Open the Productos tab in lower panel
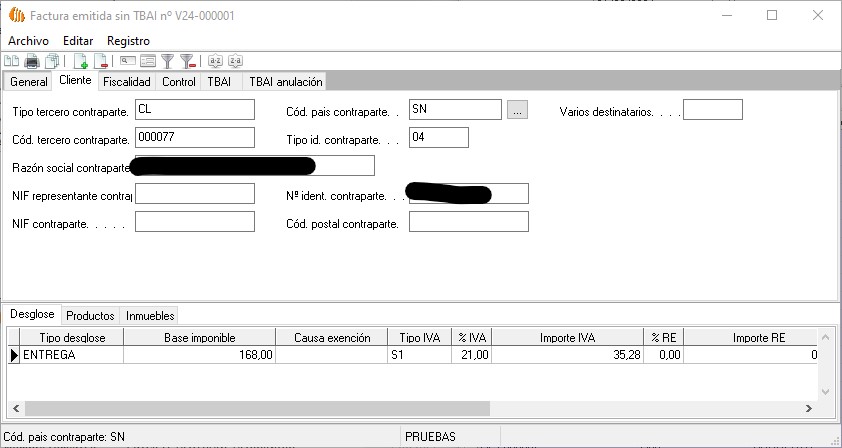This screenshot has width=842, height=448. 90,316
